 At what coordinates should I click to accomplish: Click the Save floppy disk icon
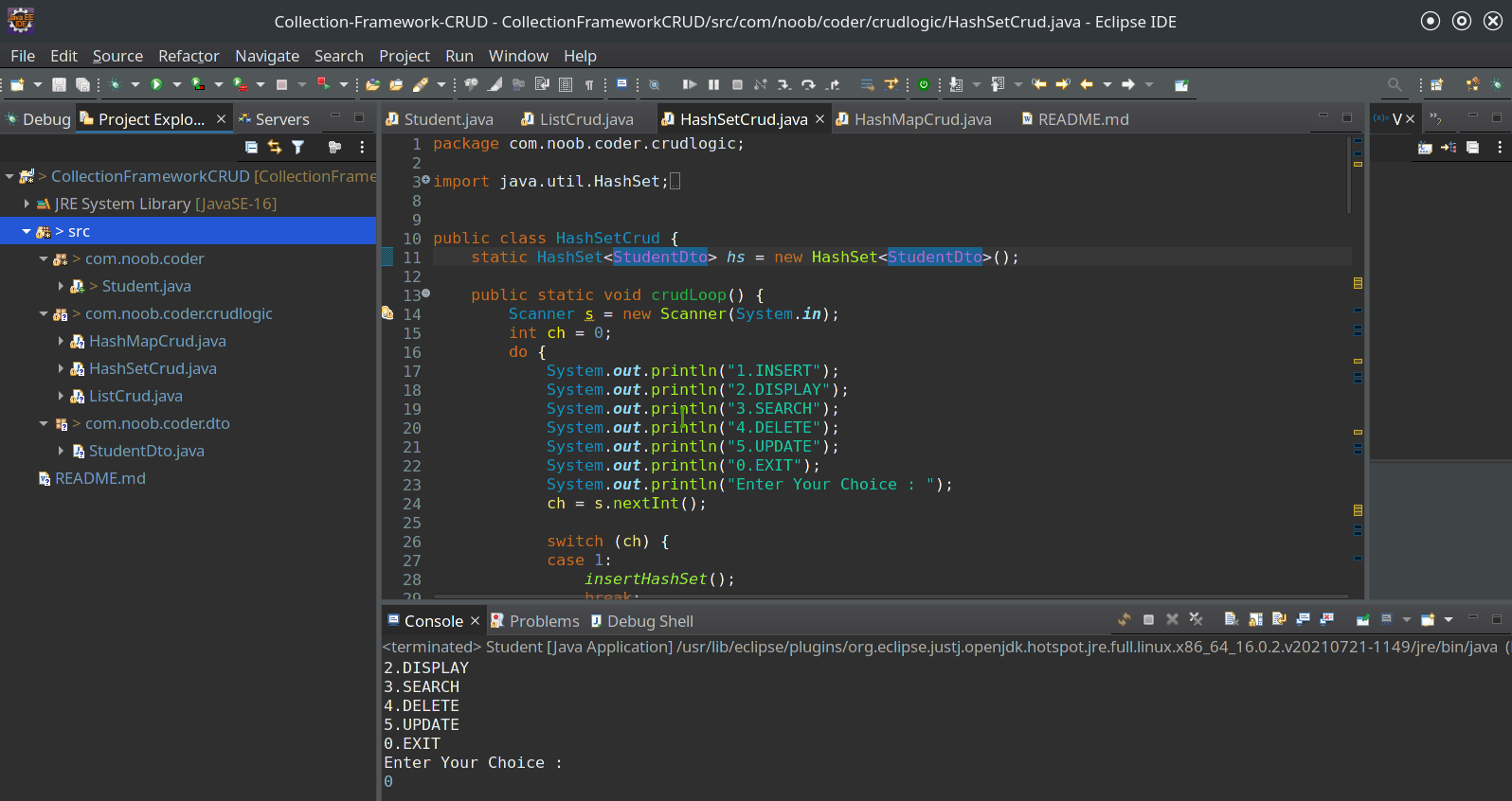(59, 85)
